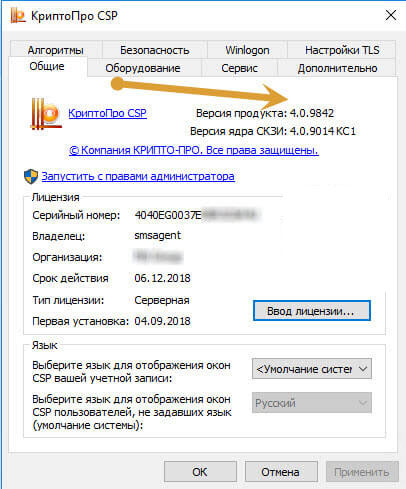Click product version 4.0.9842 text
The image size is (406, 489).
312,113
